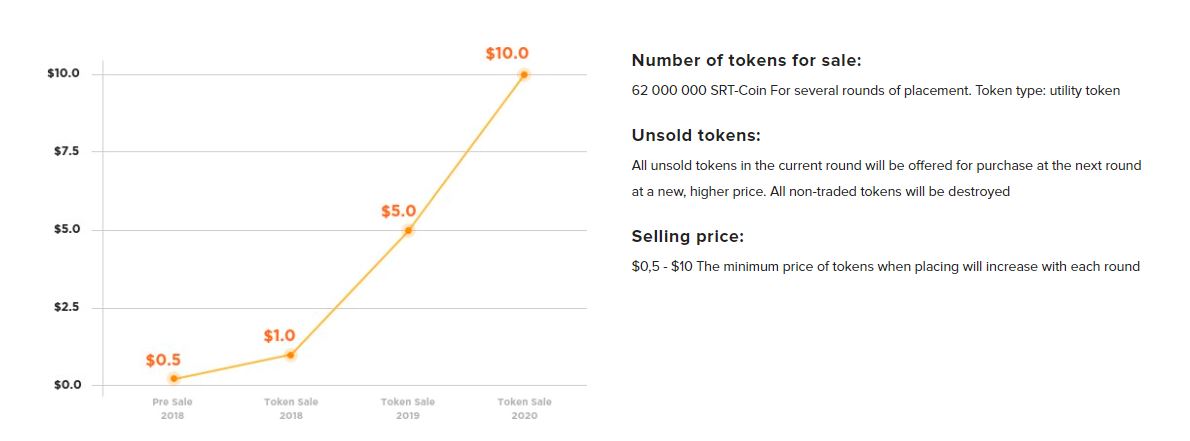Click the Pre Sale 2018 data point
1190x441 pixels.
click(174, 379)
